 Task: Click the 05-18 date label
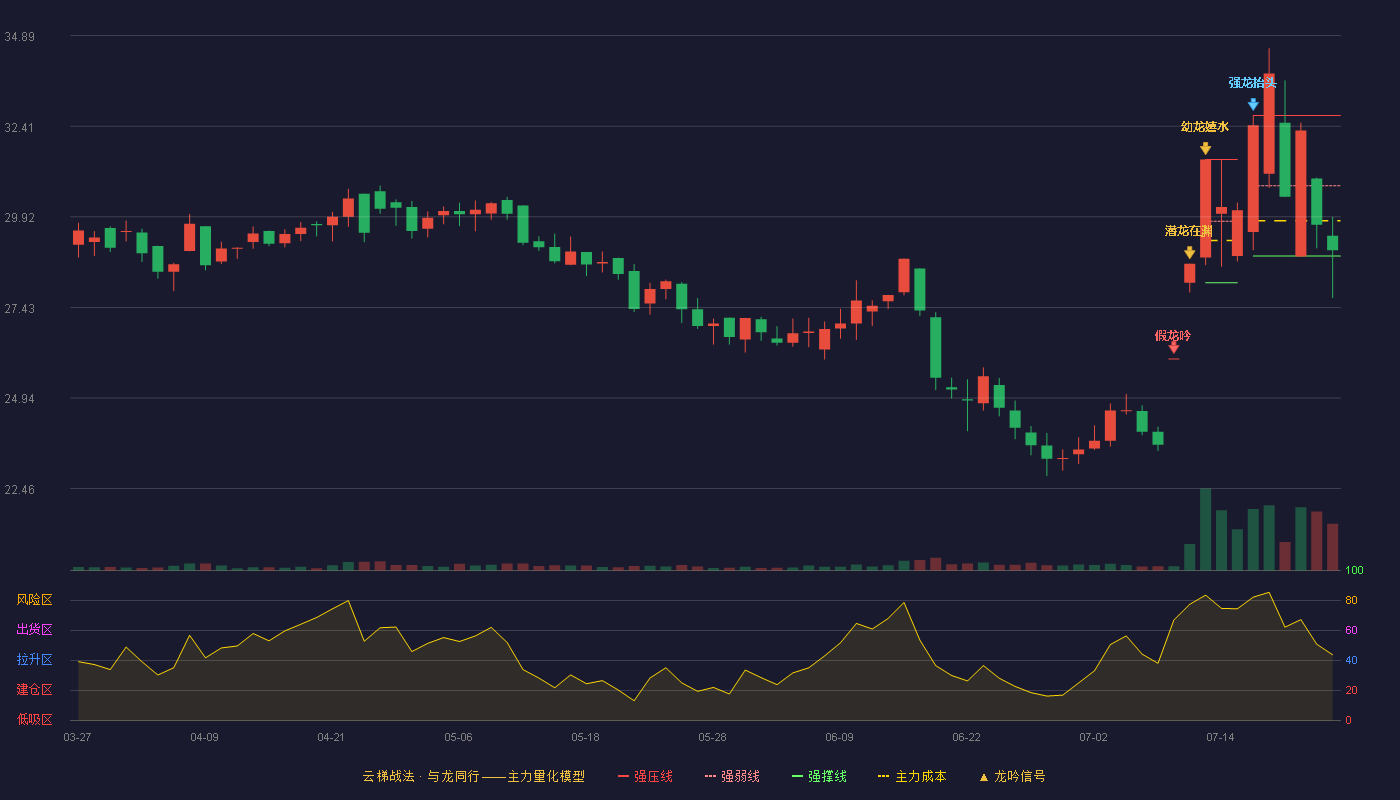click(x=585, y=737)
